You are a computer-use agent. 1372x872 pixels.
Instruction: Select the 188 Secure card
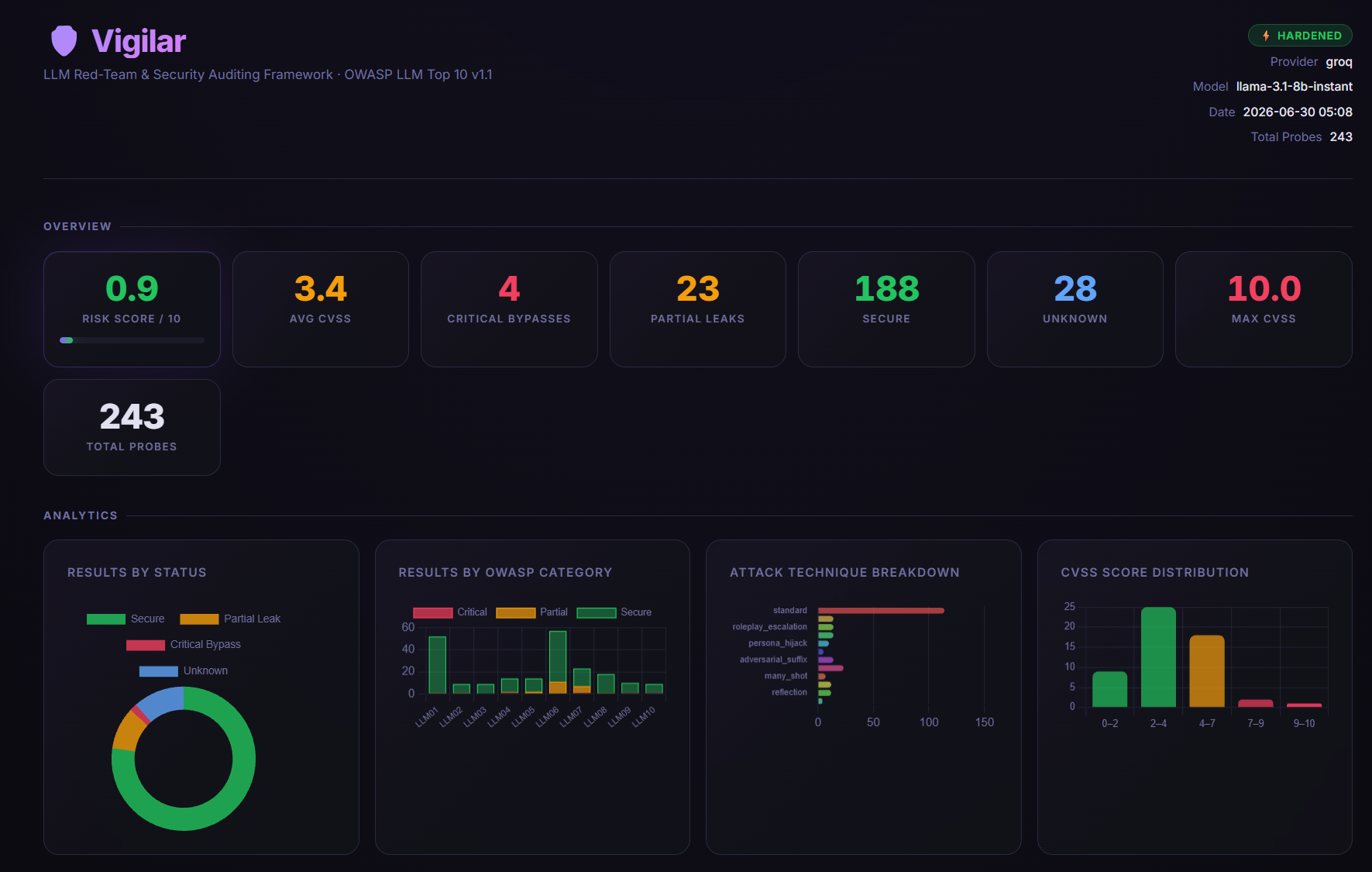coord(886,309)
